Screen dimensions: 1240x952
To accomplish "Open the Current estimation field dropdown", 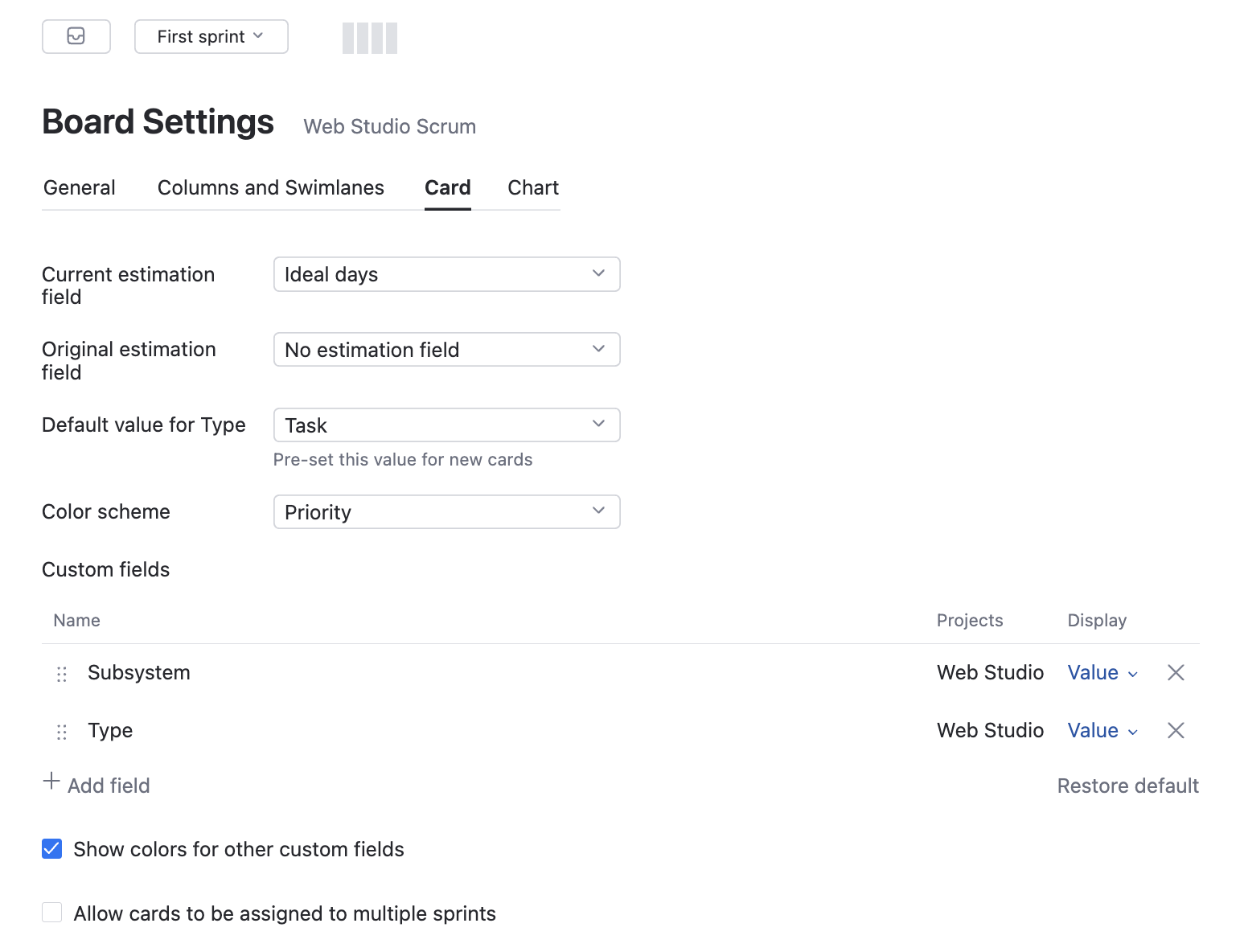I will coord(446,274).
